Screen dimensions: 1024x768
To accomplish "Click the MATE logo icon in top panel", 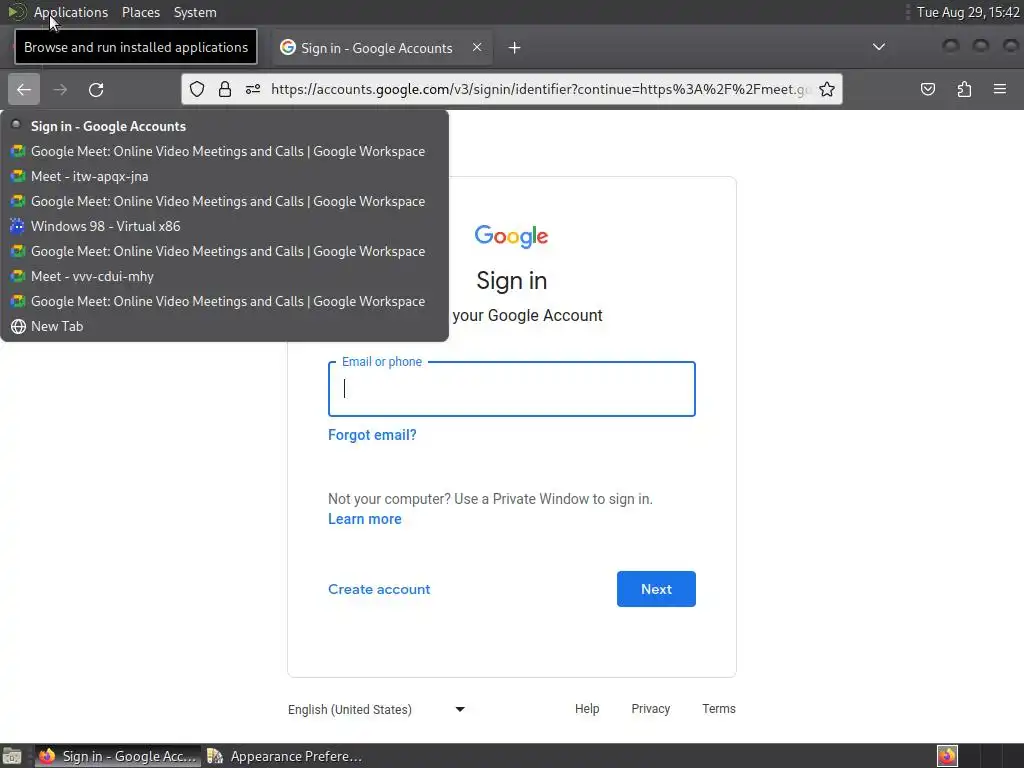I will [16, 12].
